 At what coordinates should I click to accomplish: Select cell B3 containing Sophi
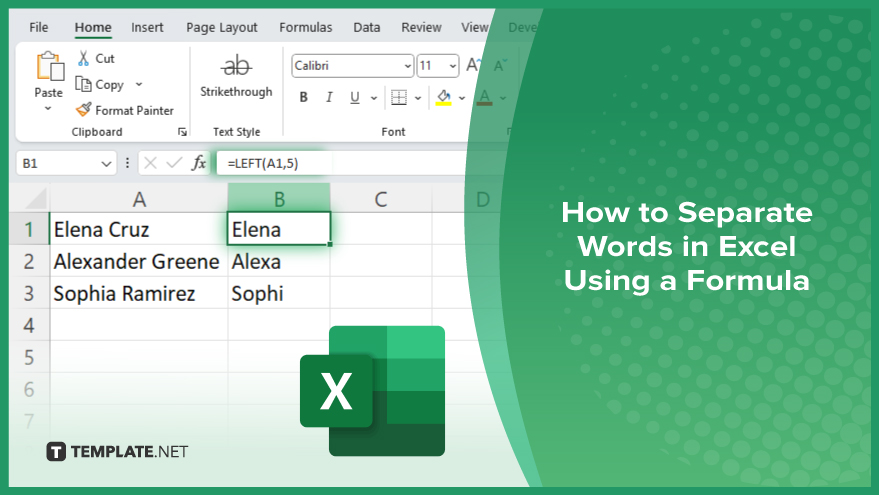click(279, 293)
